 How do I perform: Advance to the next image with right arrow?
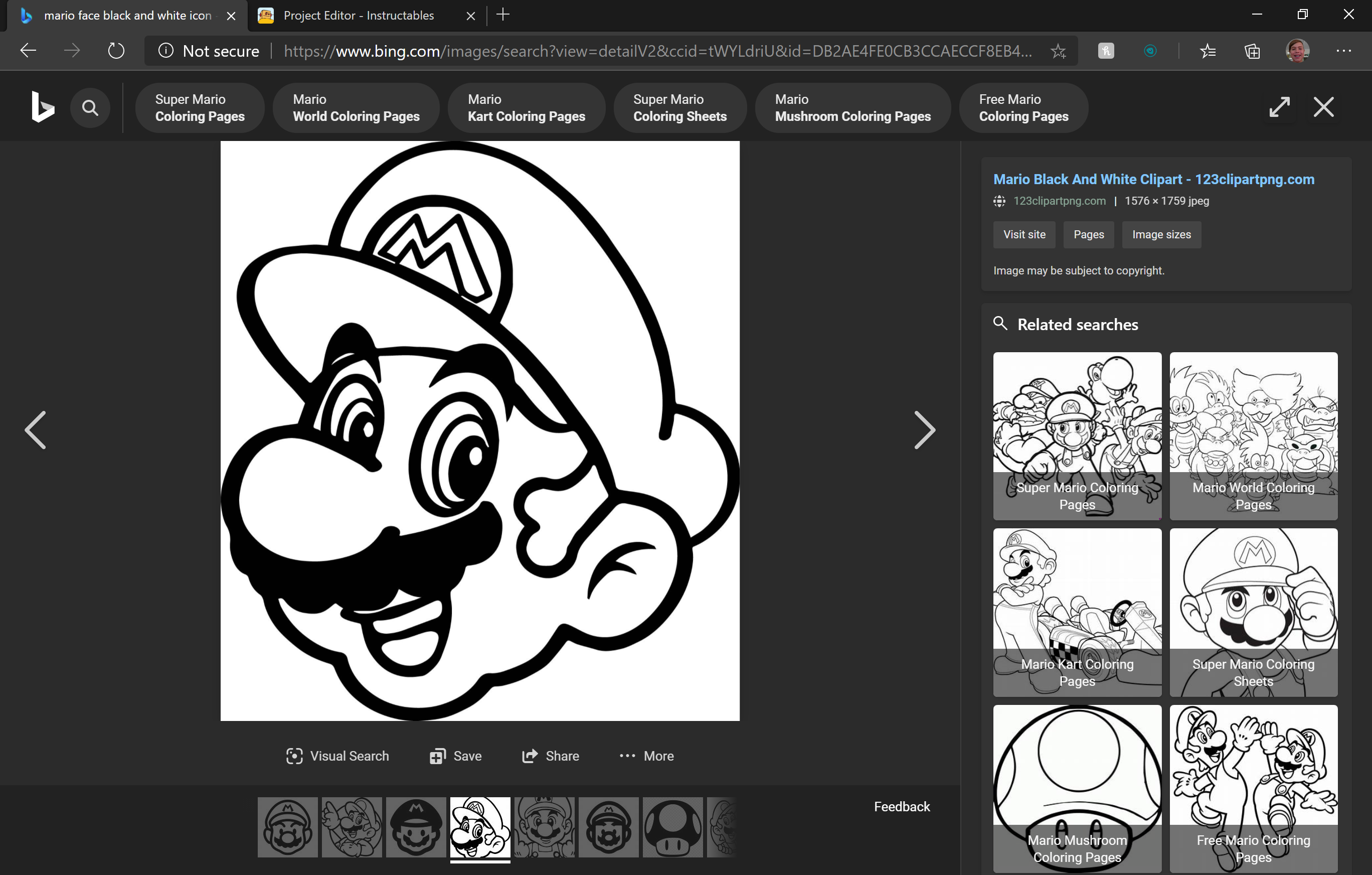(925, 430)
